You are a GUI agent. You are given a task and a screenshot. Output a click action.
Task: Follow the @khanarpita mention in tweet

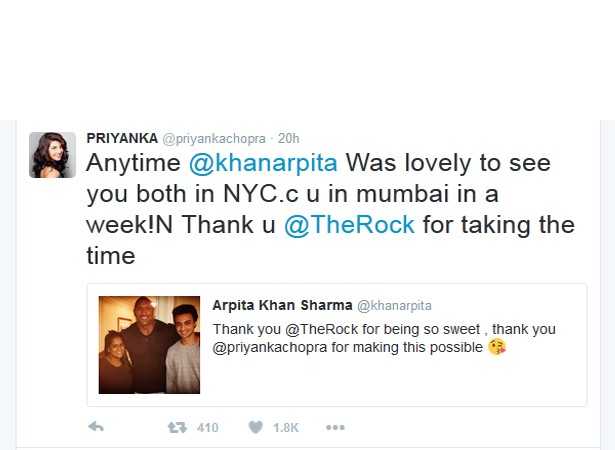click(263, 163)
